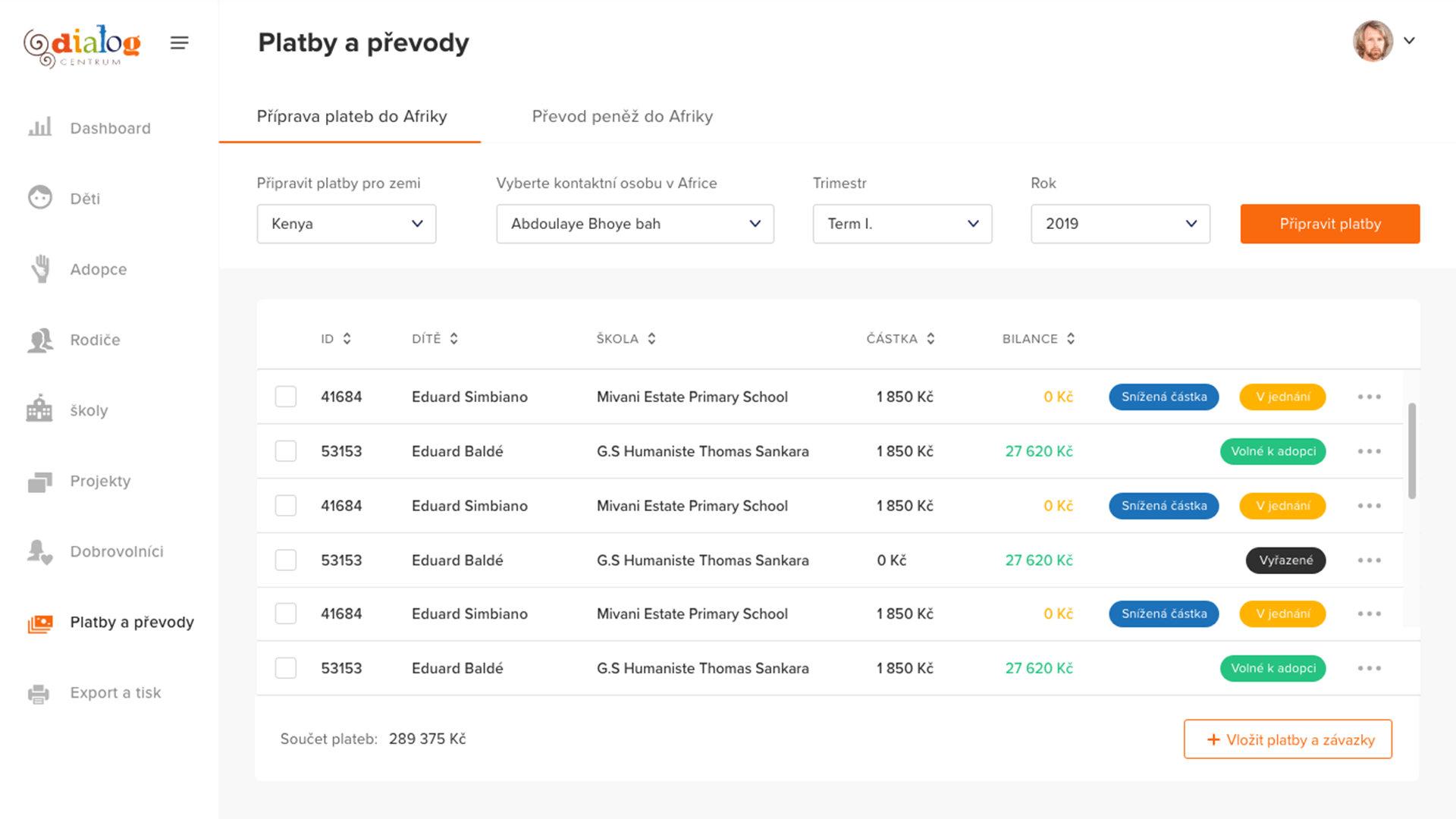Screen dimensions: 1456x819
Task: Click the table vertical scrollbar thumb
Action: [1412, 451]
